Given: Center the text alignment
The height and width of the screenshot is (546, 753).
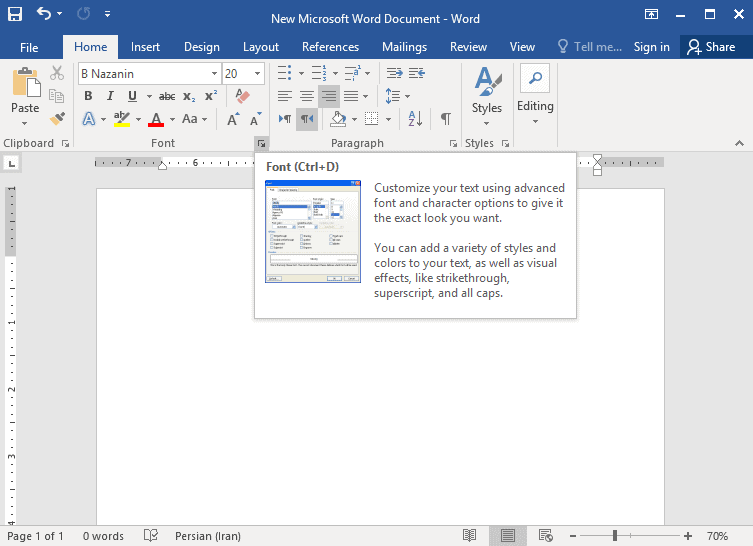Looking at the screenshot, I should pyautogui.click(x=306, y=96).
